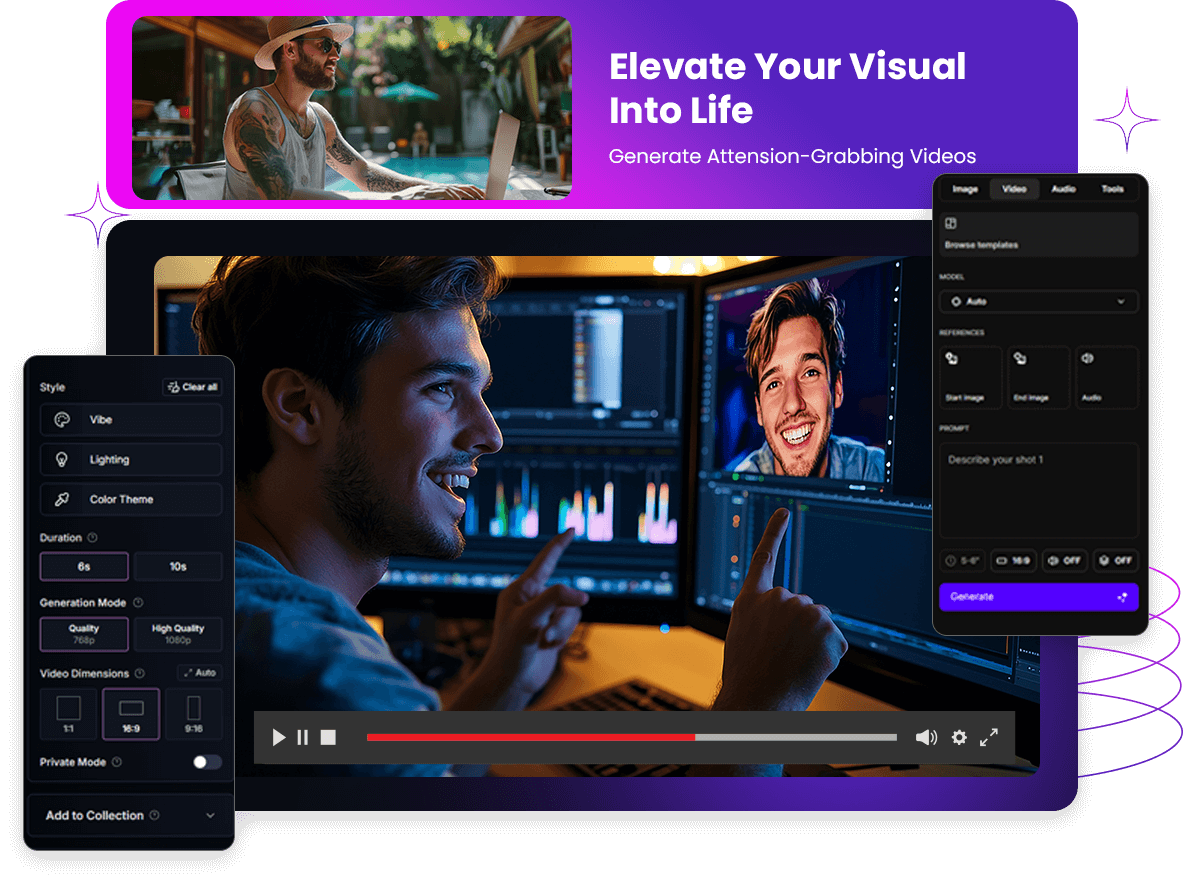Open player settings via the gear icon
The height and width of the screenshot is (881, 1183).
tap(959, 738)
